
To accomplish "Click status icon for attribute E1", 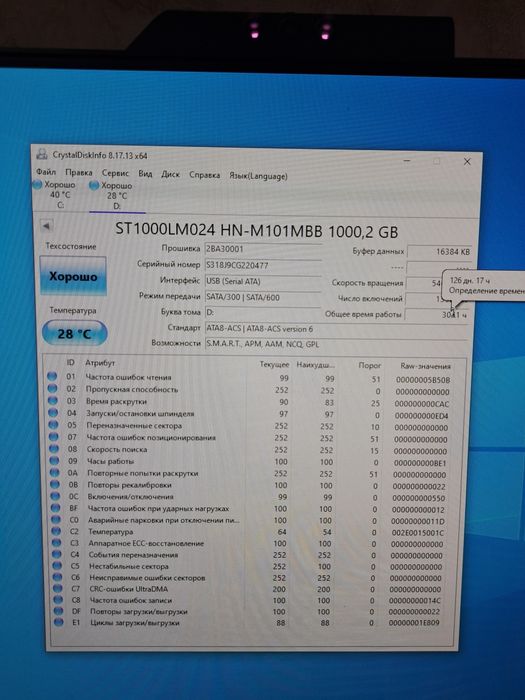I will (x=59, y=622).
